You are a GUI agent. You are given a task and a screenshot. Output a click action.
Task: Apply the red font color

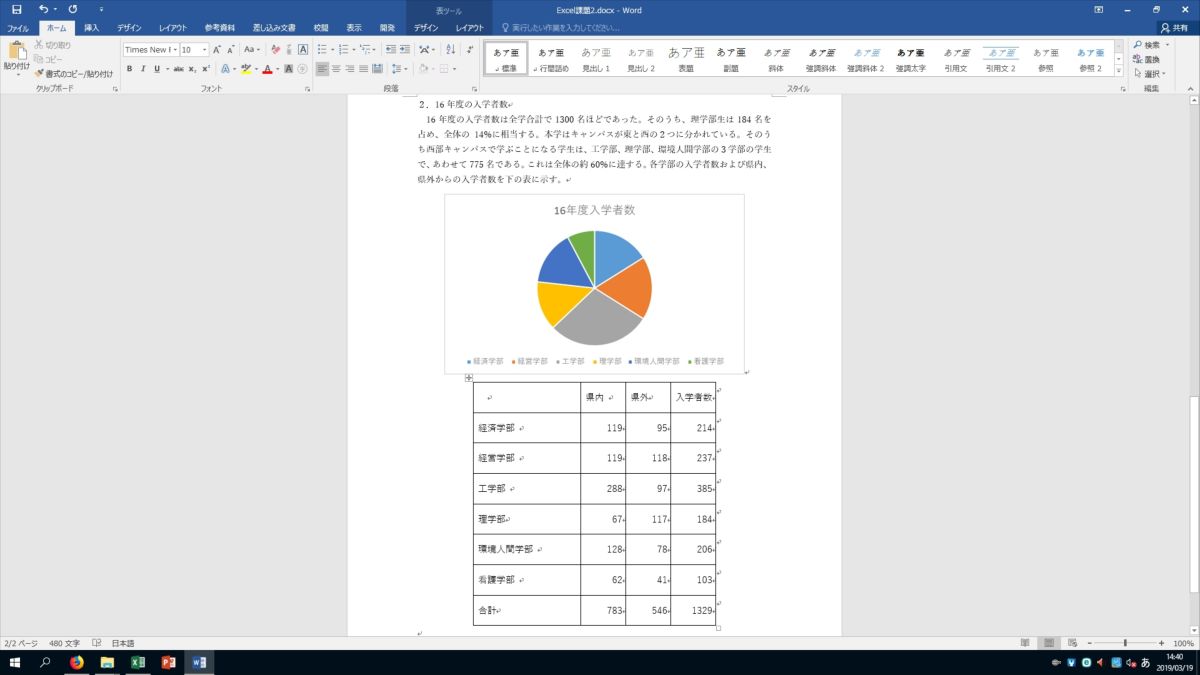coord(266,69)
